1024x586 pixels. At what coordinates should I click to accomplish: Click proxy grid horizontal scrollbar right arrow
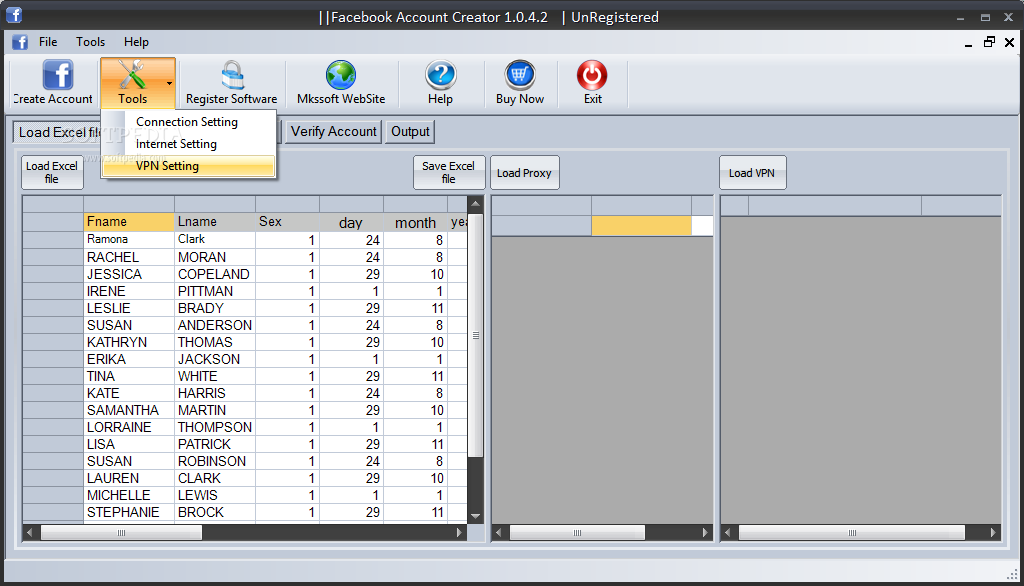(705, 532)
